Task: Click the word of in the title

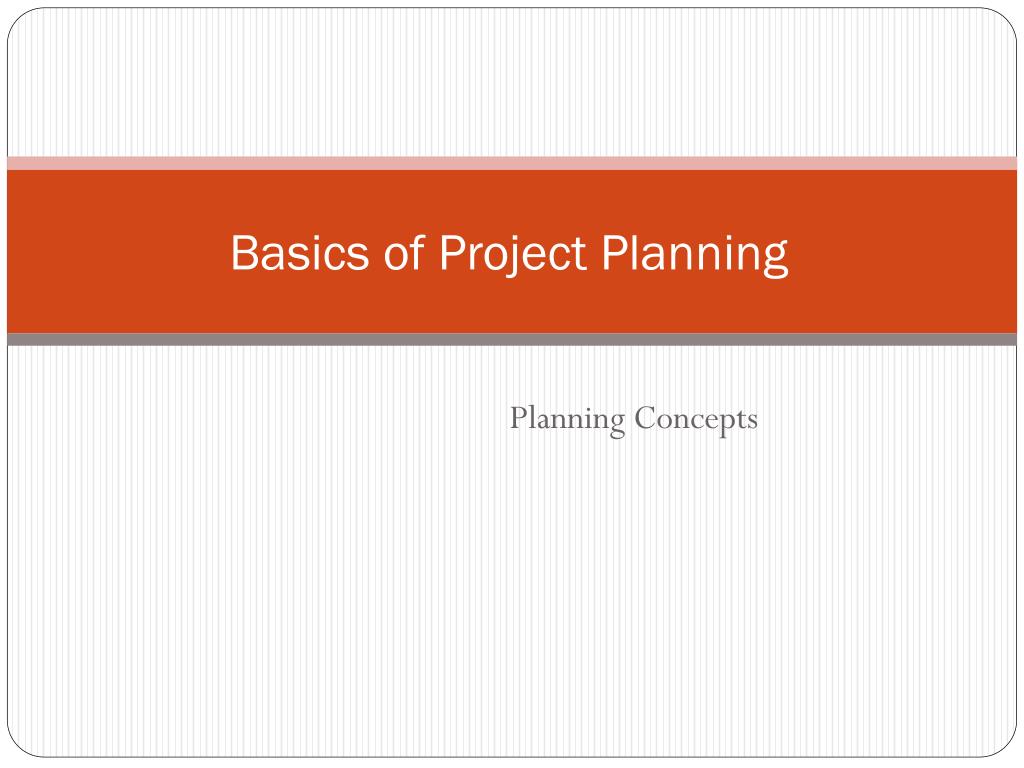Action: coord(404,251)
